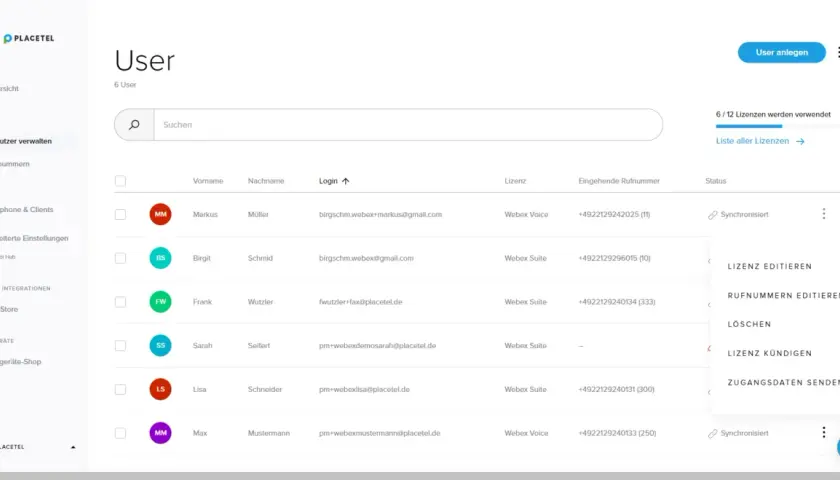Viewport: 840px width, 480px height.
Task: Click the magnifier search icon
Action: (134, 125)
